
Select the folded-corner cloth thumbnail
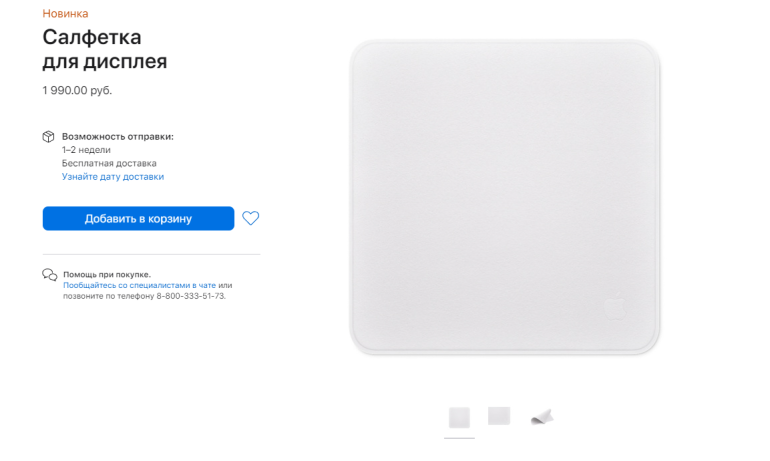tap(542, 417)
